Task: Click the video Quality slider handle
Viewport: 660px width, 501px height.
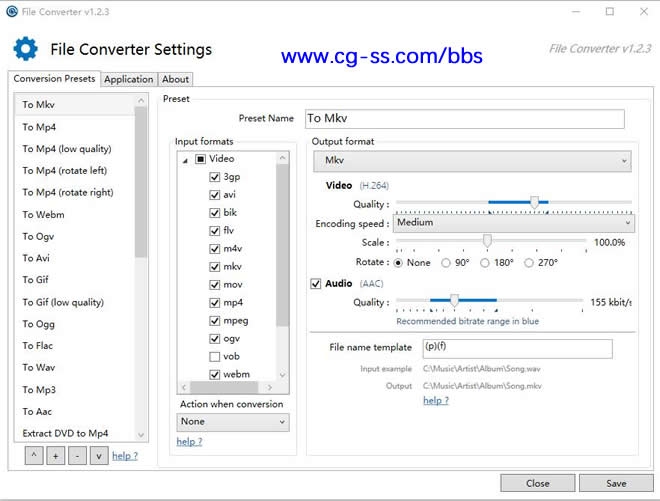Action: click(534, 203)
